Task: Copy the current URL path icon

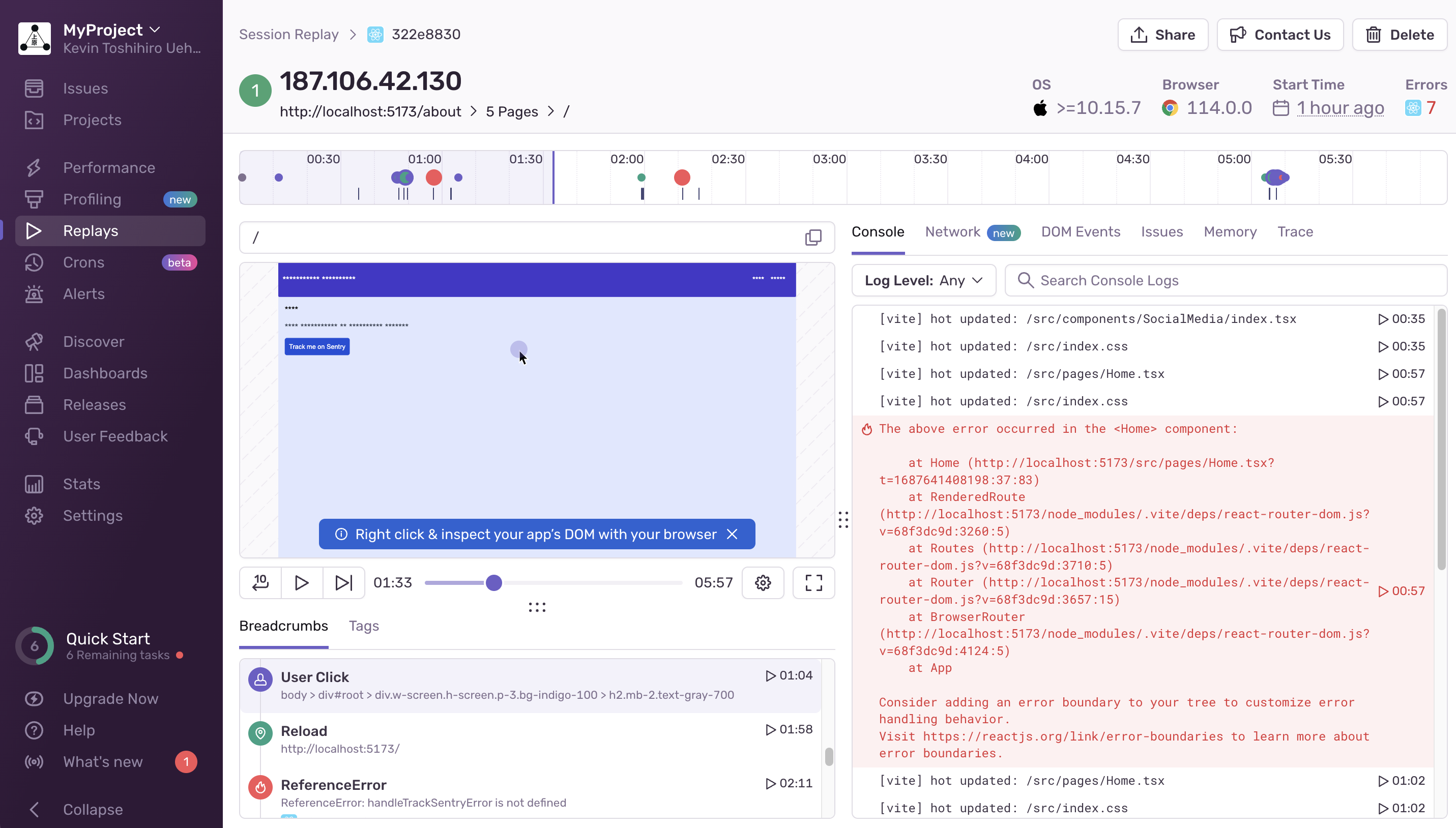Action: [x=813, y=237]
